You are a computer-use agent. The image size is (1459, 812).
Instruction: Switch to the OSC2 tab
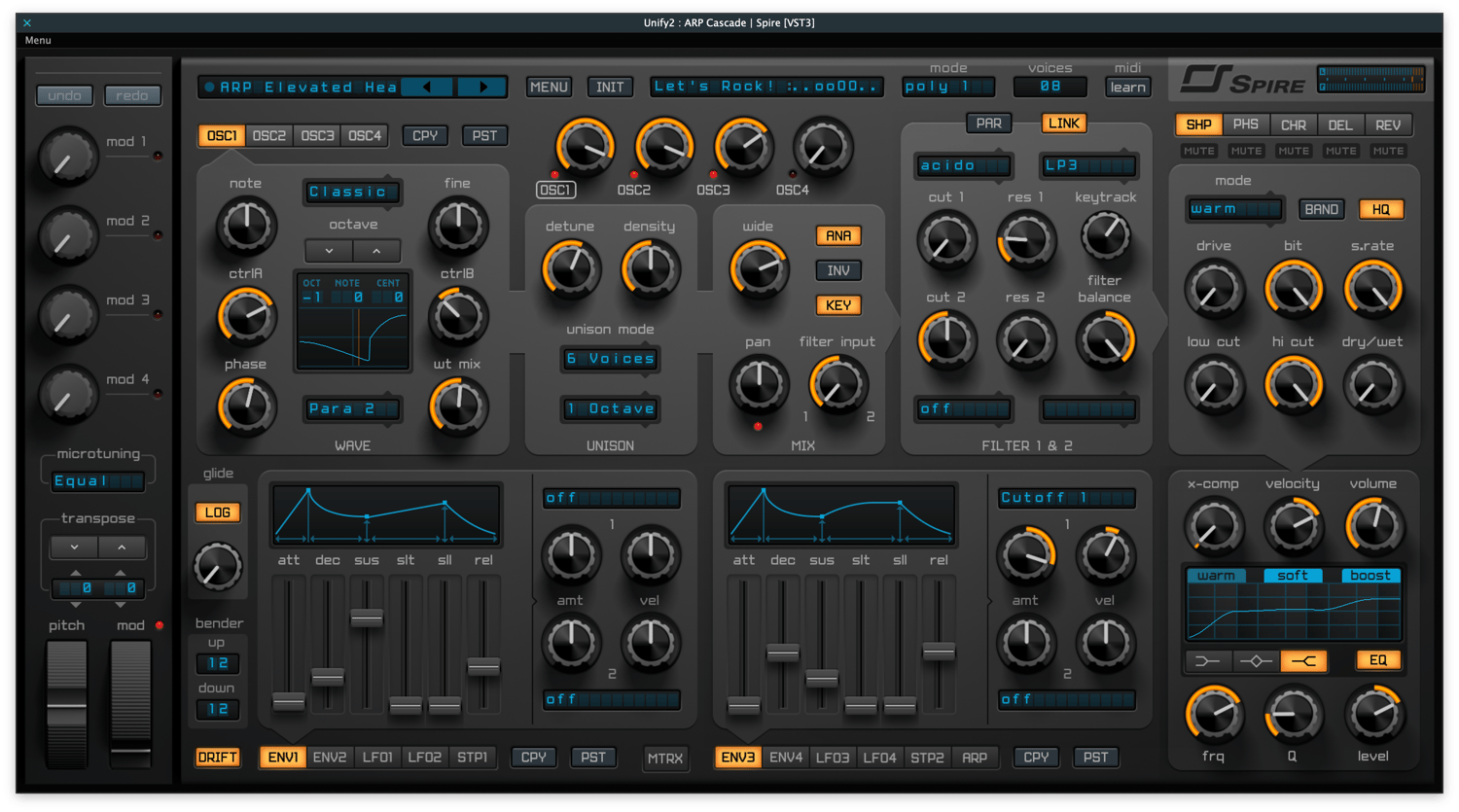click(x=269, y=136)
